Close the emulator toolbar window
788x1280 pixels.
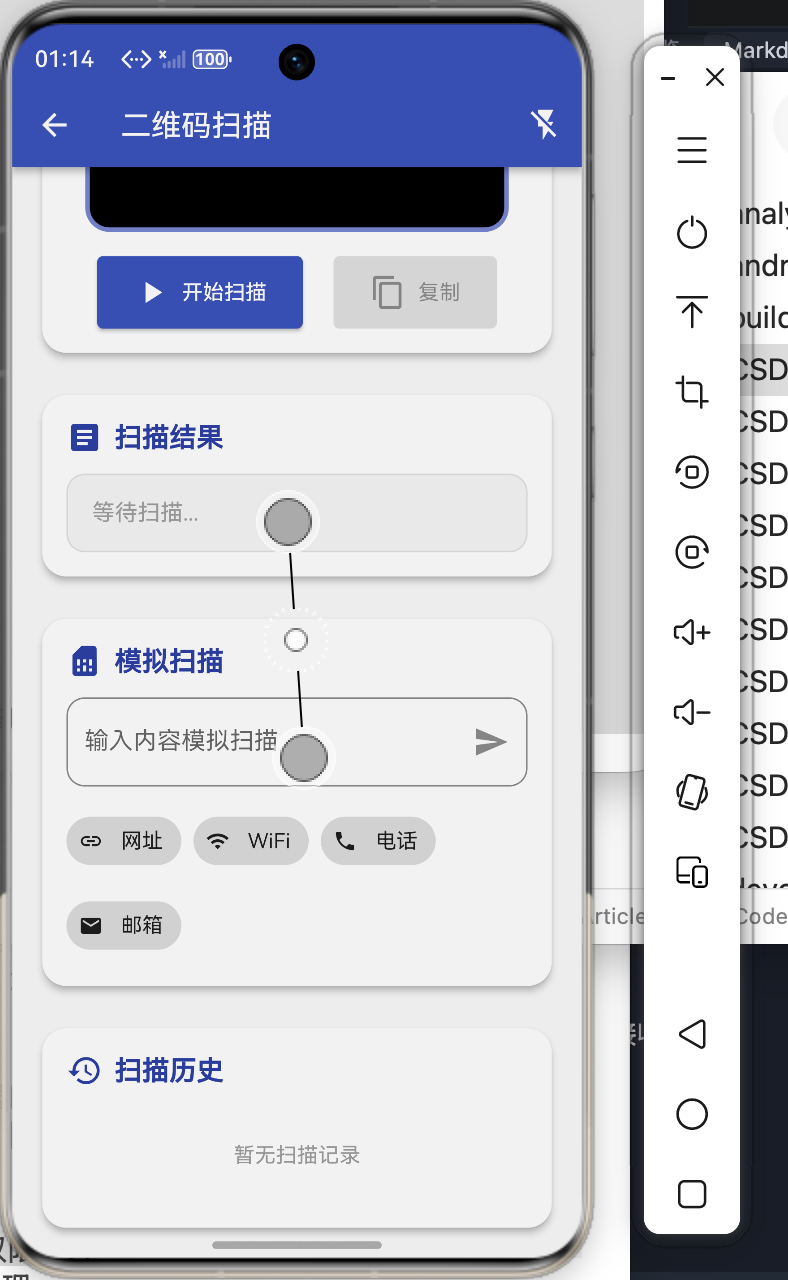(715, 78)
